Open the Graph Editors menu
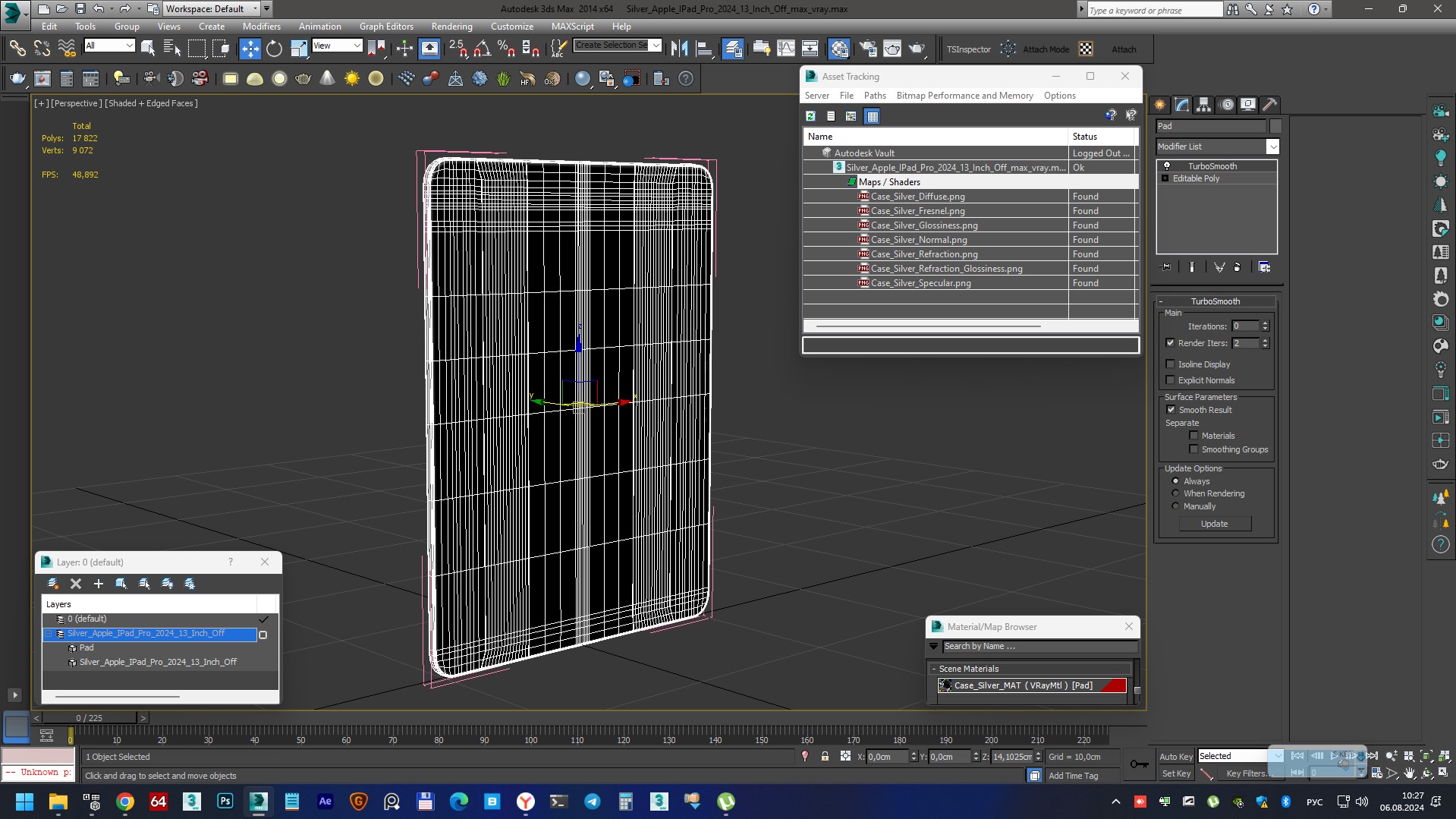1456x819 pixels. [386, 26]
